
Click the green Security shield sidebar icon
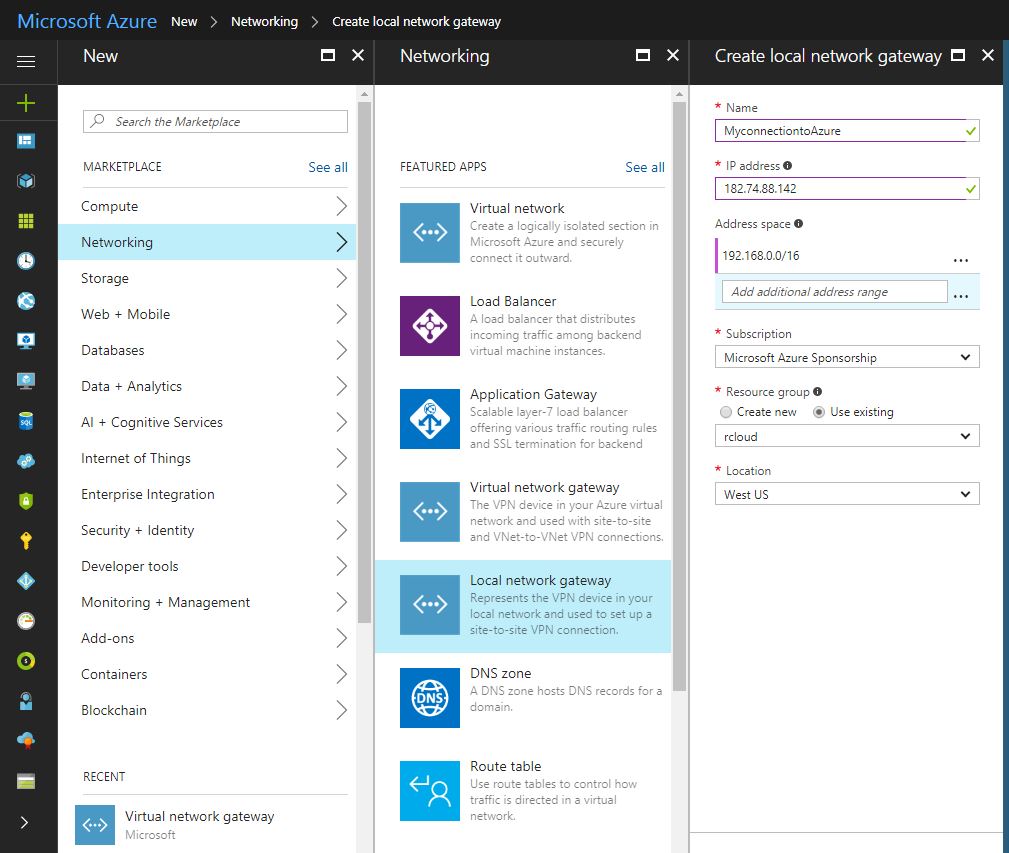coord(26,501)
